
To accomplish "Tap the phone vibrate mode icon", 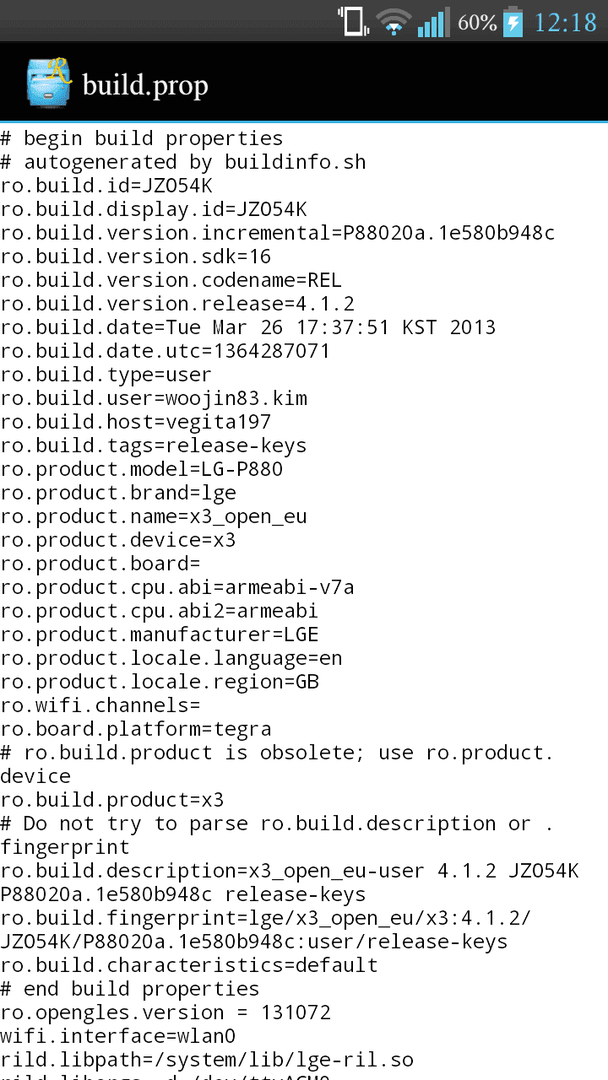I will click(353, 21).
